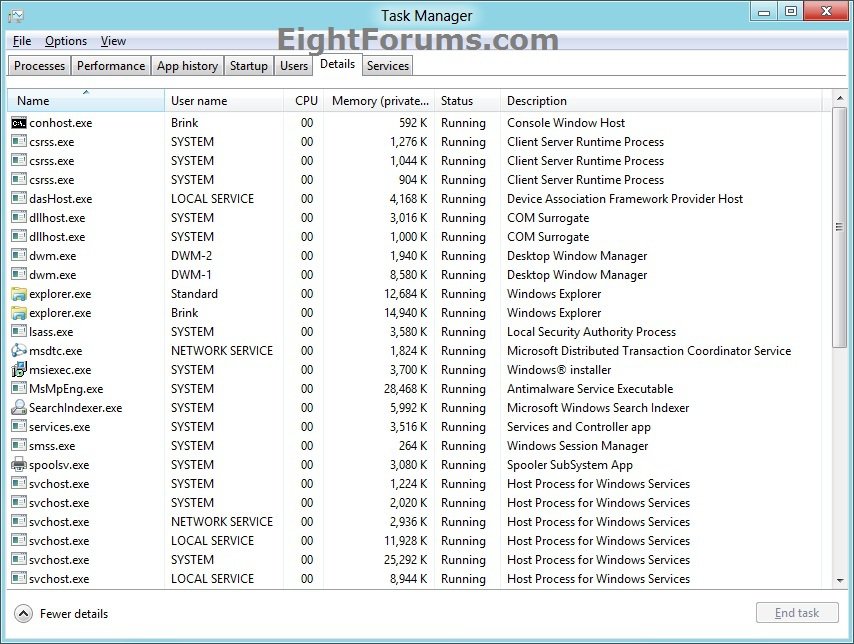Switch to the Services tab
Image resolution: width=854 pixels, height=644 pixels.
[387, 66]
